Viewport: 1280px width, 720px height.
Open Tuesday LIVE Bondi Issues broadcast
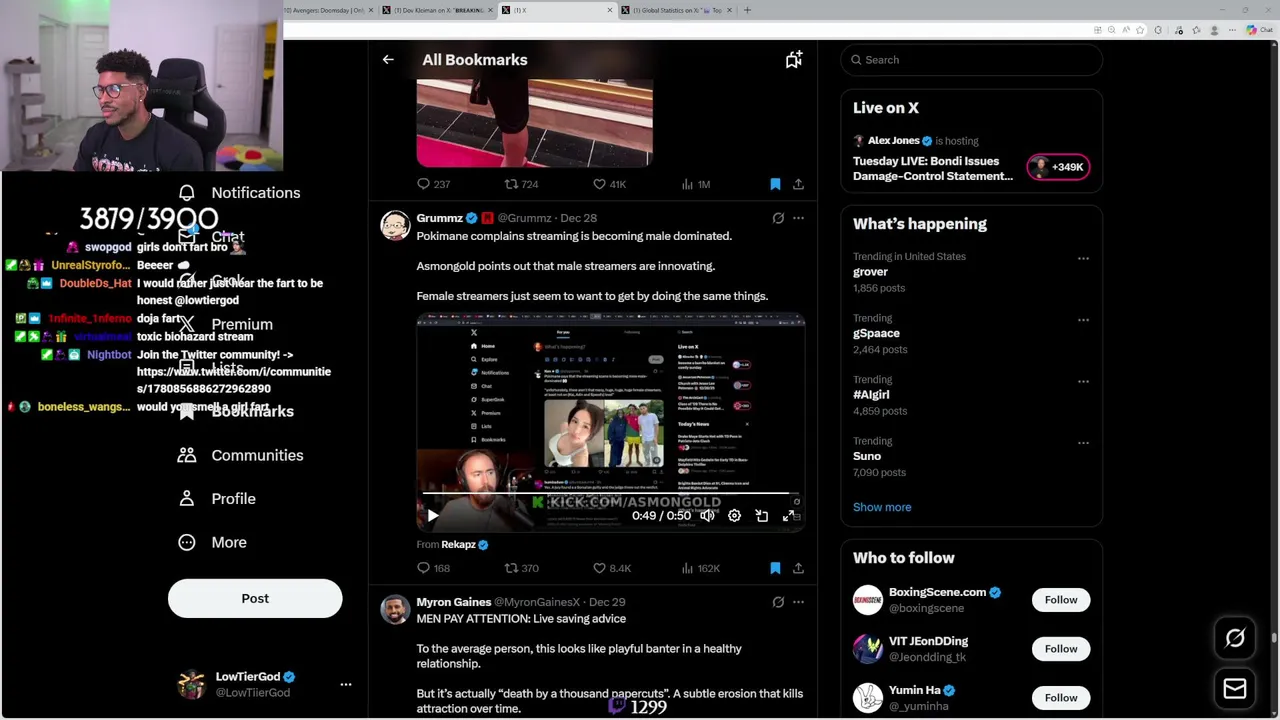point(933,168)
